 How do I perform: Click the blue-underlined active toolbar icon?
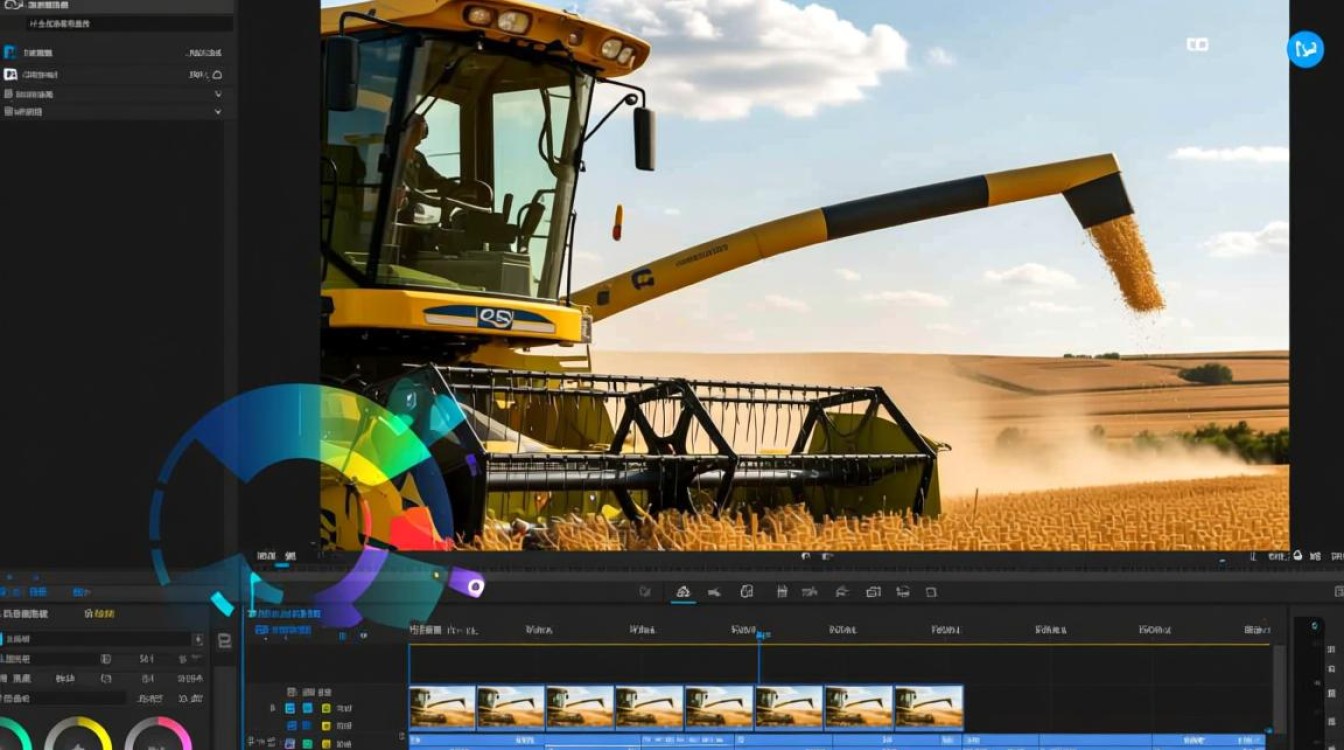(683, 592)
